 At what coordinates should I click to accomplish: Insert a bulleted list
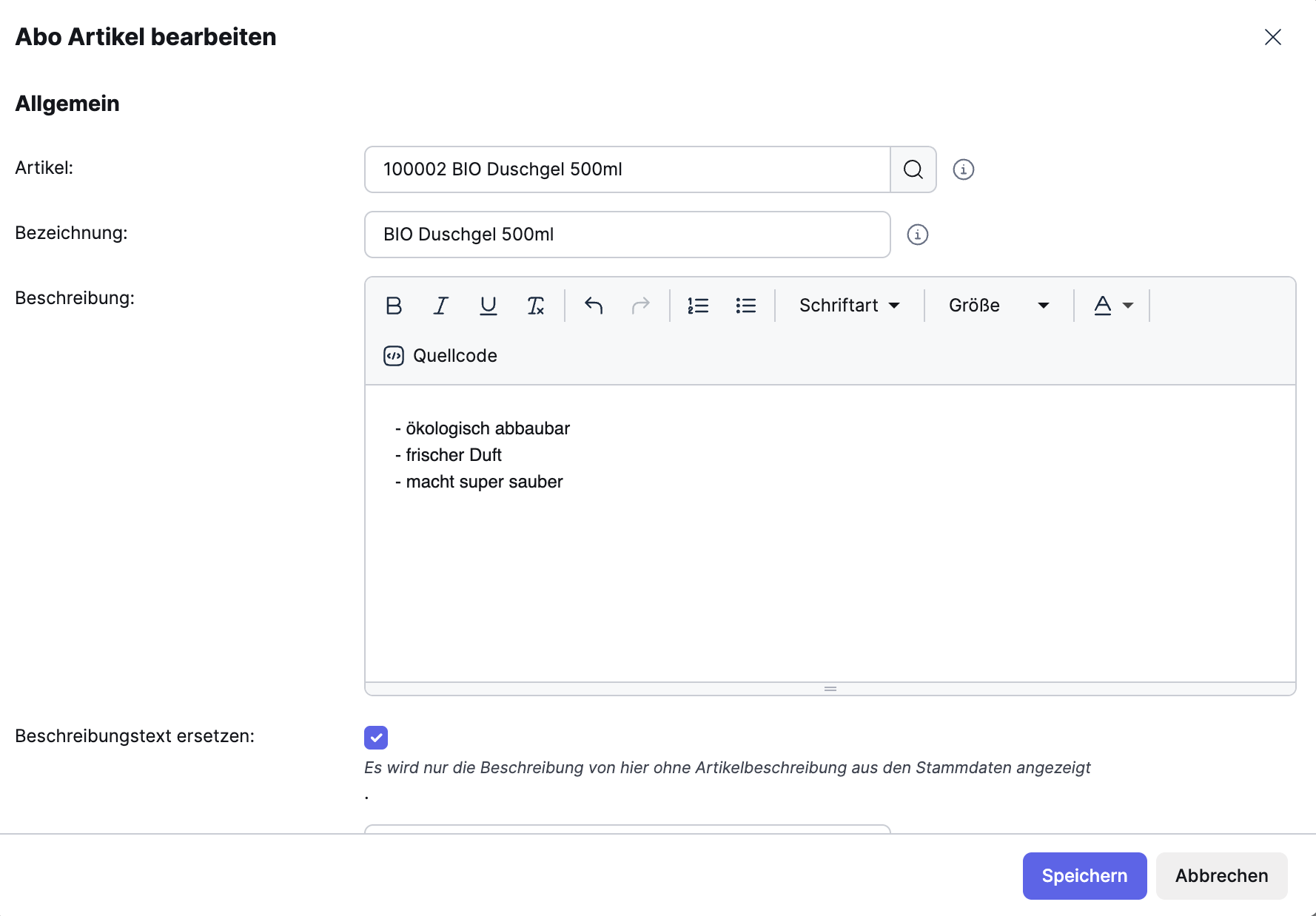pos(746,306)
